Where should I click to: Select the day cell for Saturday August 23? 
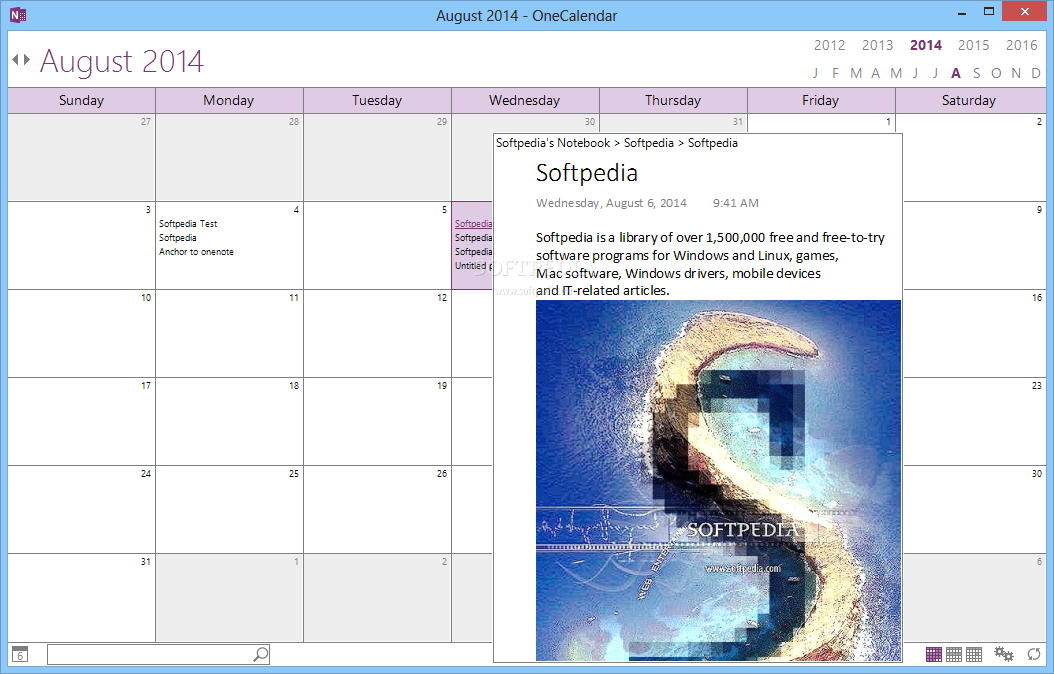pyautogui.click(x=974, y=422)
